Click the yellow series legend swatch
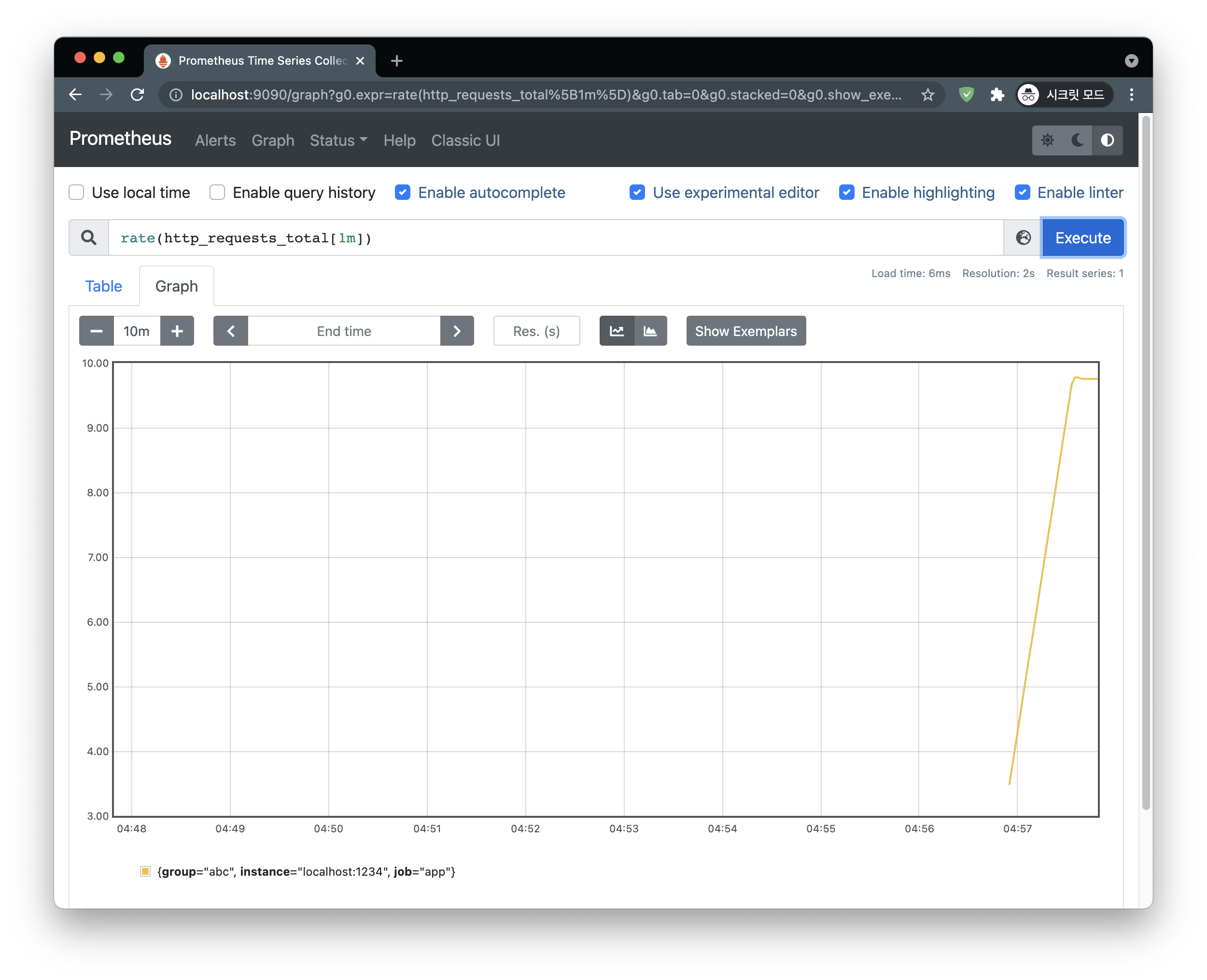Image resolution: width=1207 pixels, height=980 pixels. point(145,871)
